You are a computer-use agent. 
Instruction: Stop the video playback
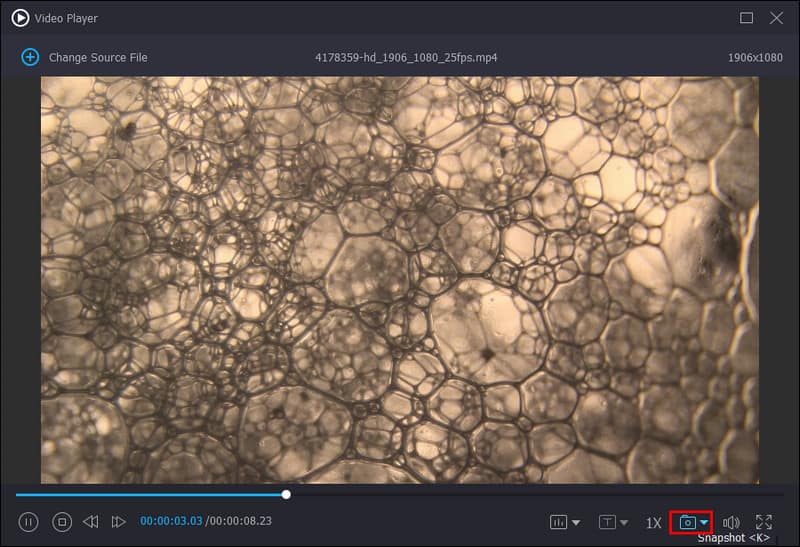coord(62,521)
